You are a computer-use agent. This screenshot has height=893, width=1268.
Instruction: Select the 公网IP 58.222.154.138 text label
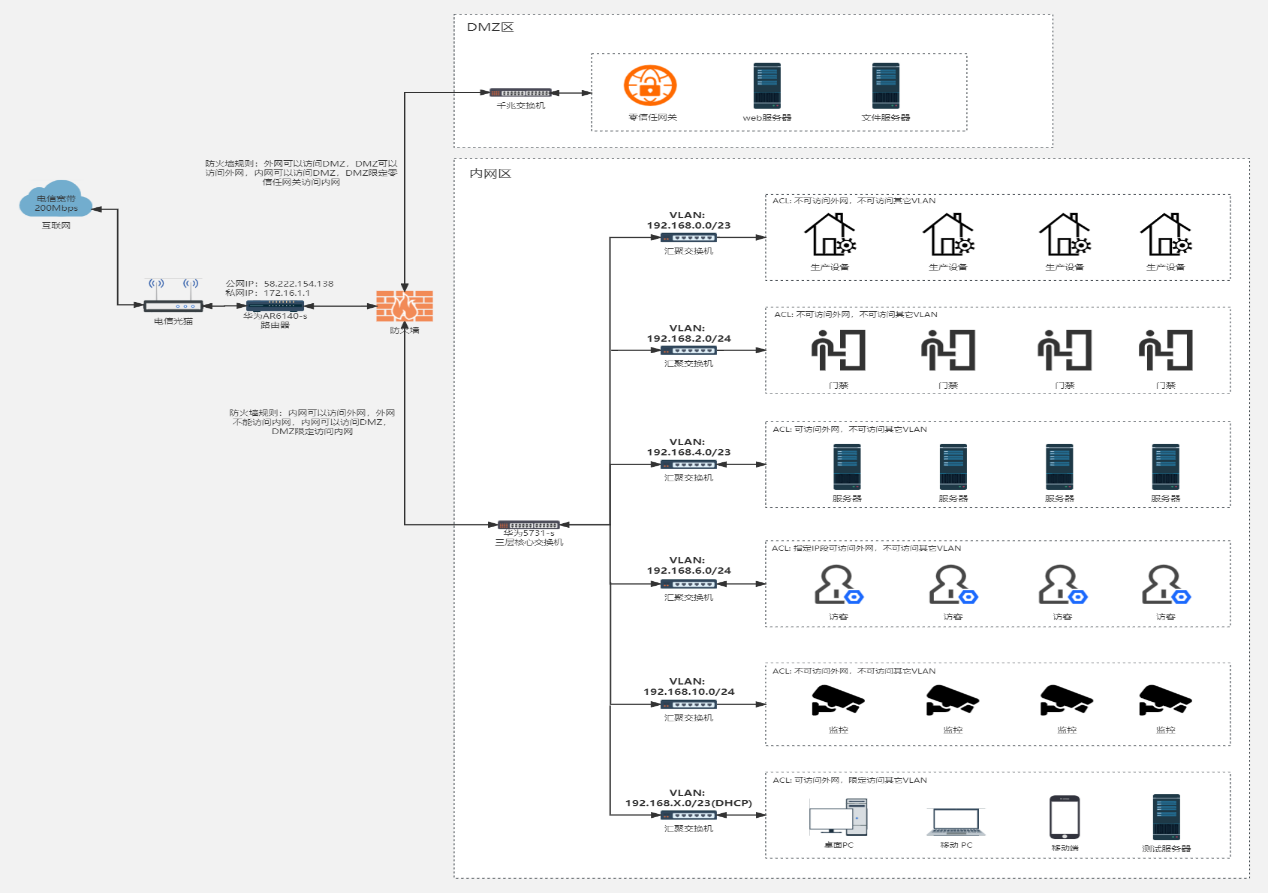point(280,283)
